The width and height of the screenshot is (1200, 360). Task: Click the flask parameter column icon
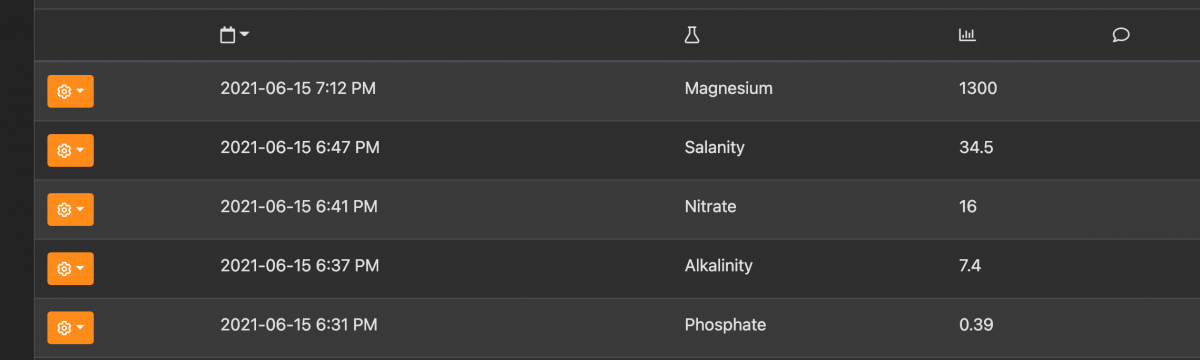pos(691,35)
